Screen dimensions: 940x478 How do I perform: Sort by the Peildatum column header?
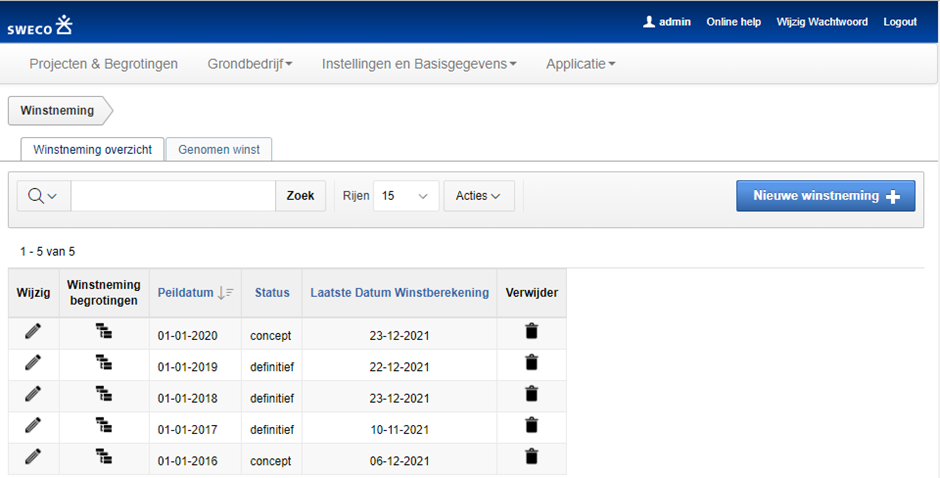coord(185,293)
